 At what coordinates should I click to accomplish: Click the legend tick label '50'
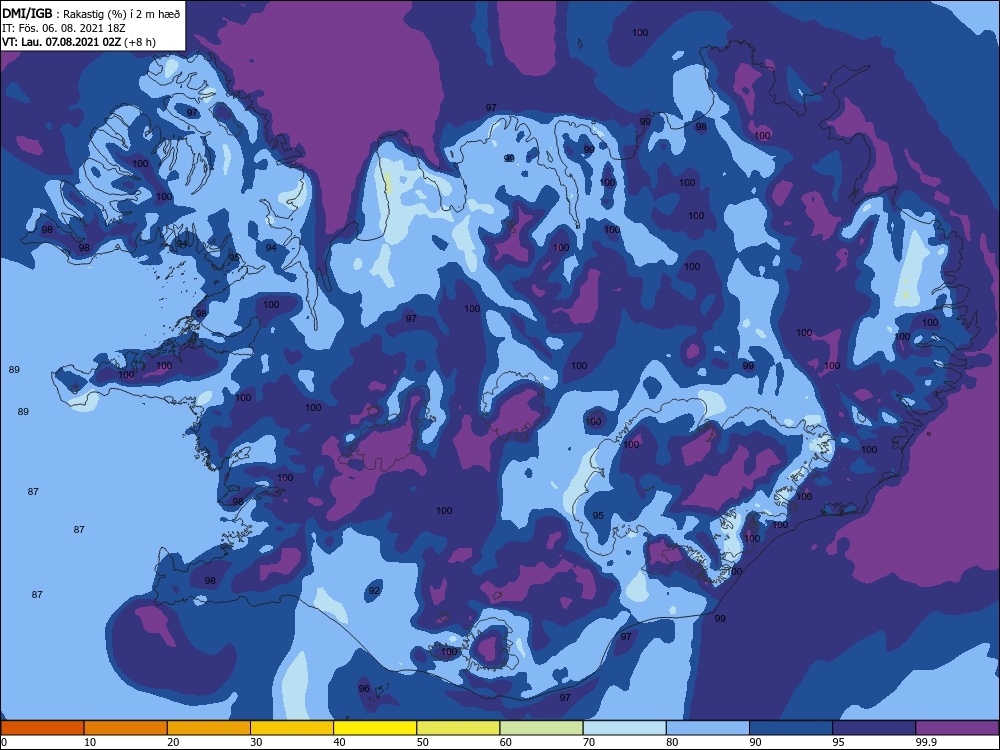(x=423, y=742)
